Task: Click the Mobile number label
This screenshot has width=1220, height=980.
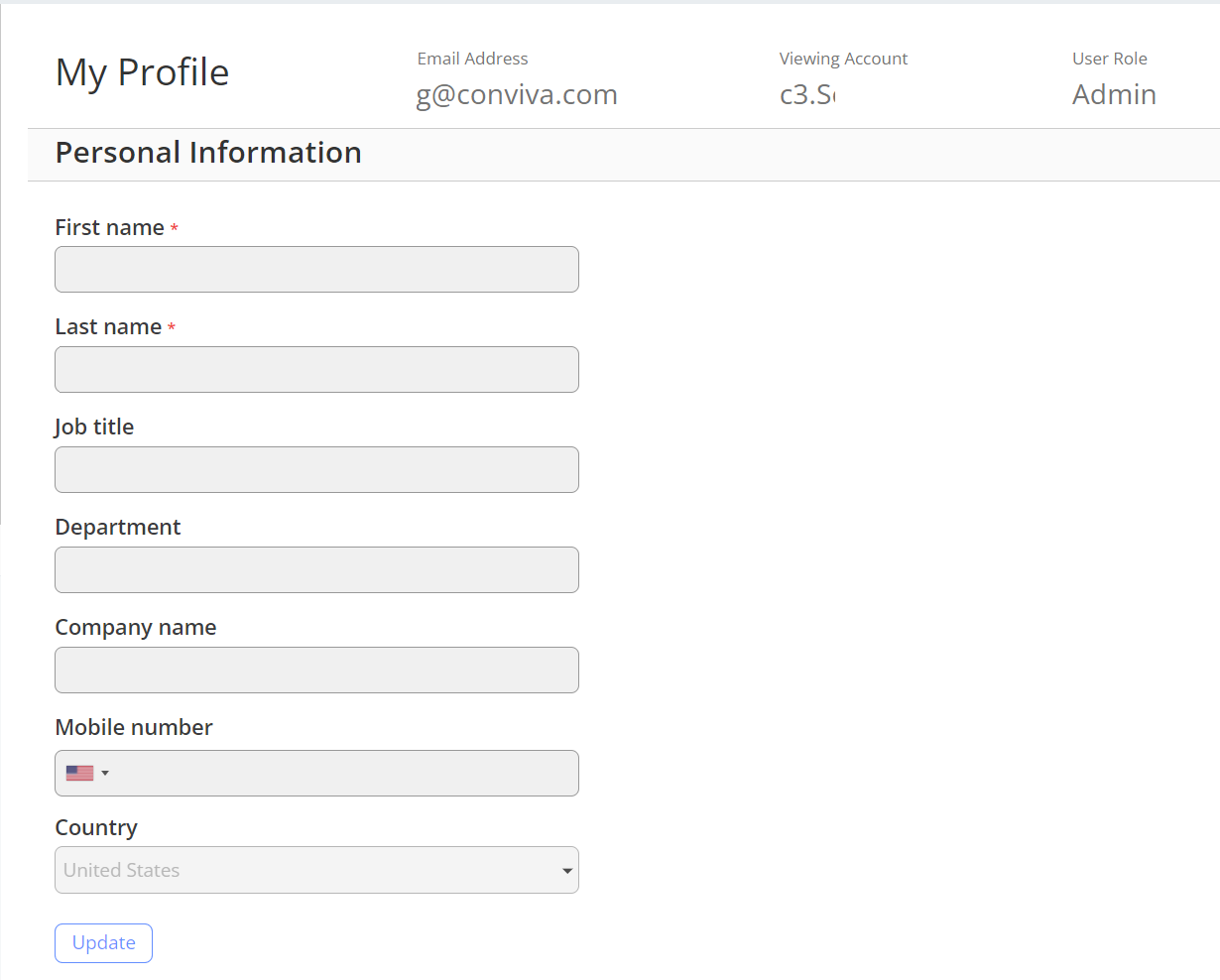Action: point(134,727)
